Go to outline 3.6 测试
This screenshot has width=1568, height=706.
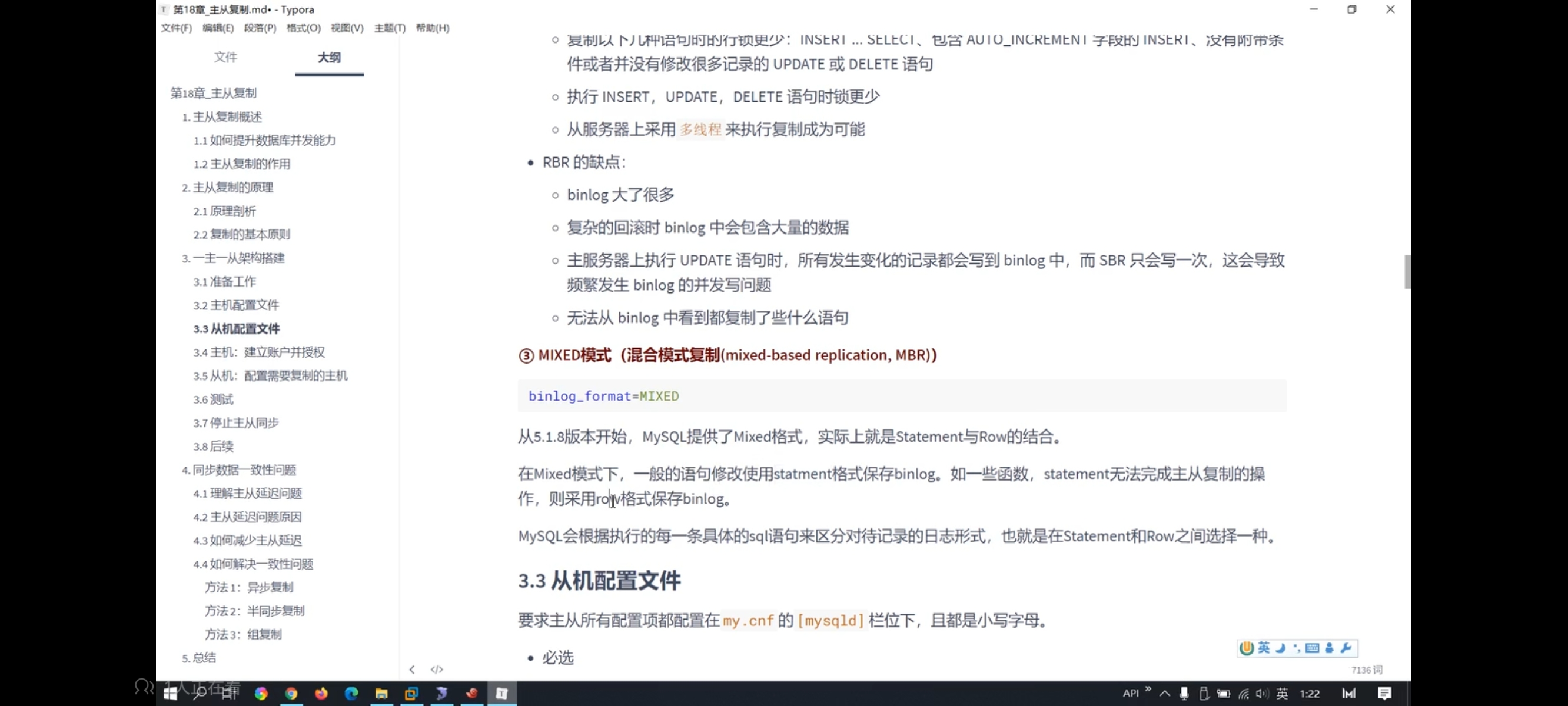[213, 400]
